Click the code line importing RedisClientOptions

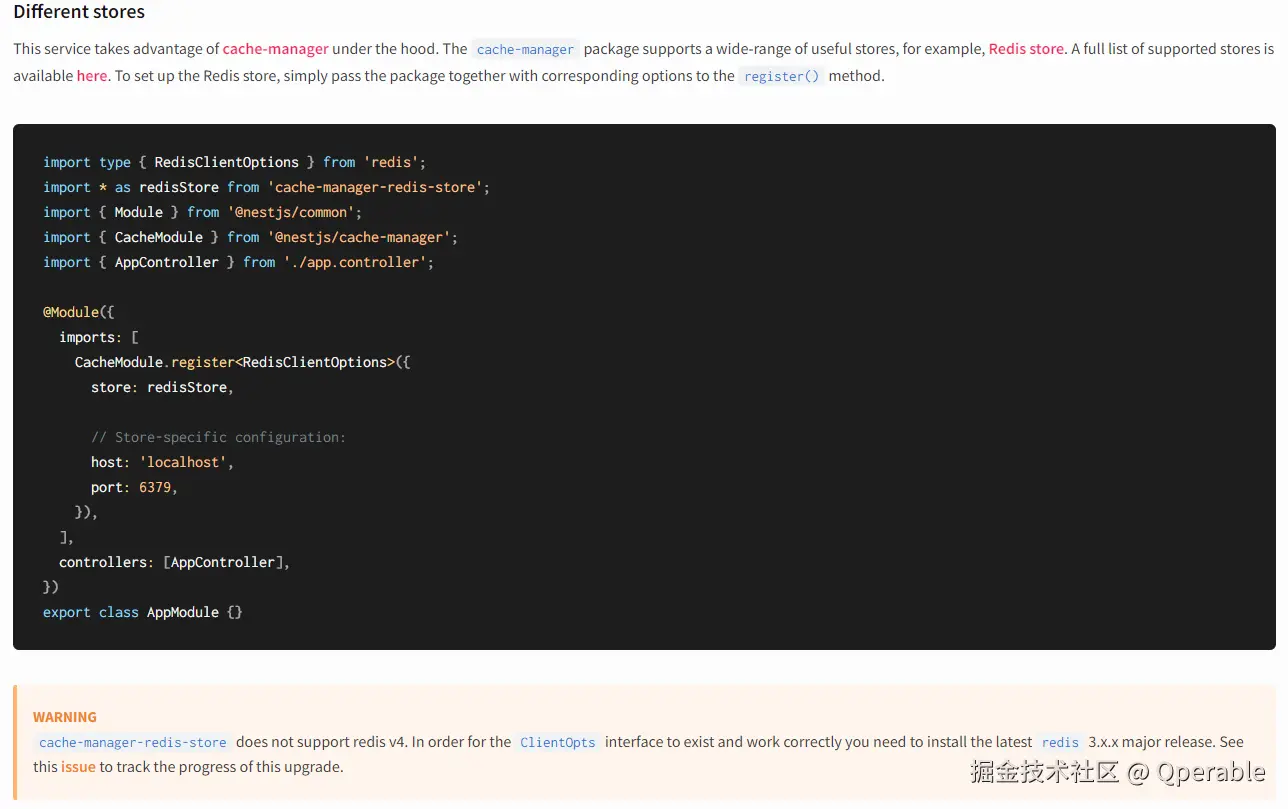point(235,162)
